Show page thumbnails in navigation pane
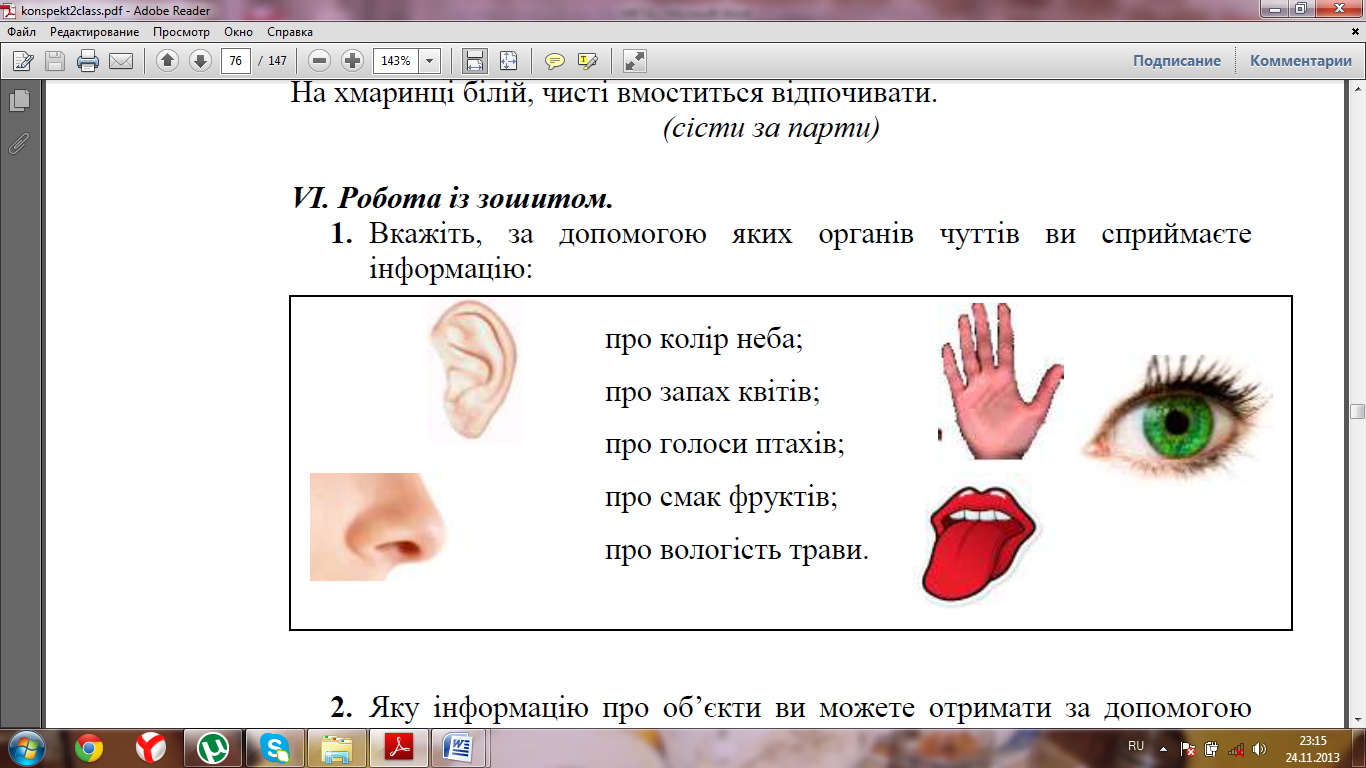1366x768 pixels. (x=19, y=101)
